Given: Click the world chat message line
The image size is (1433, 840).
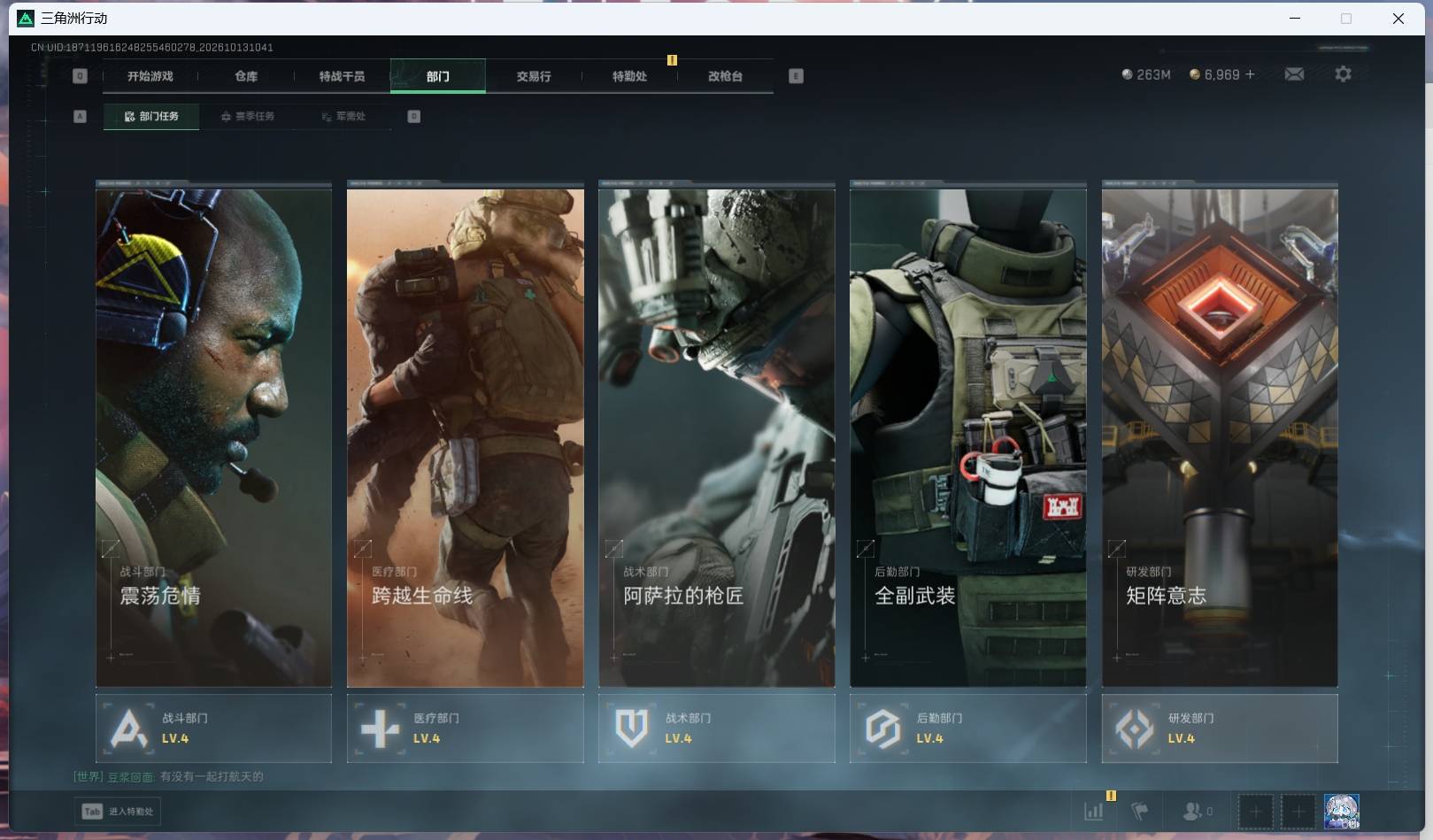Looking at the screenshot, I should click(x=168, y=776).
